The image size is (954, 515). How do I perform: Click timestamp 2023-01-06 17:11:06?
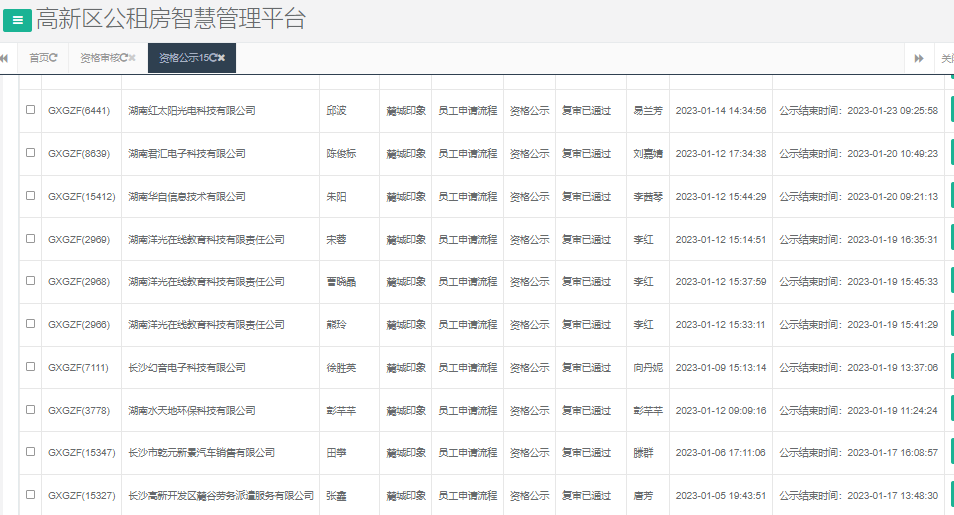tap(721, 453)
